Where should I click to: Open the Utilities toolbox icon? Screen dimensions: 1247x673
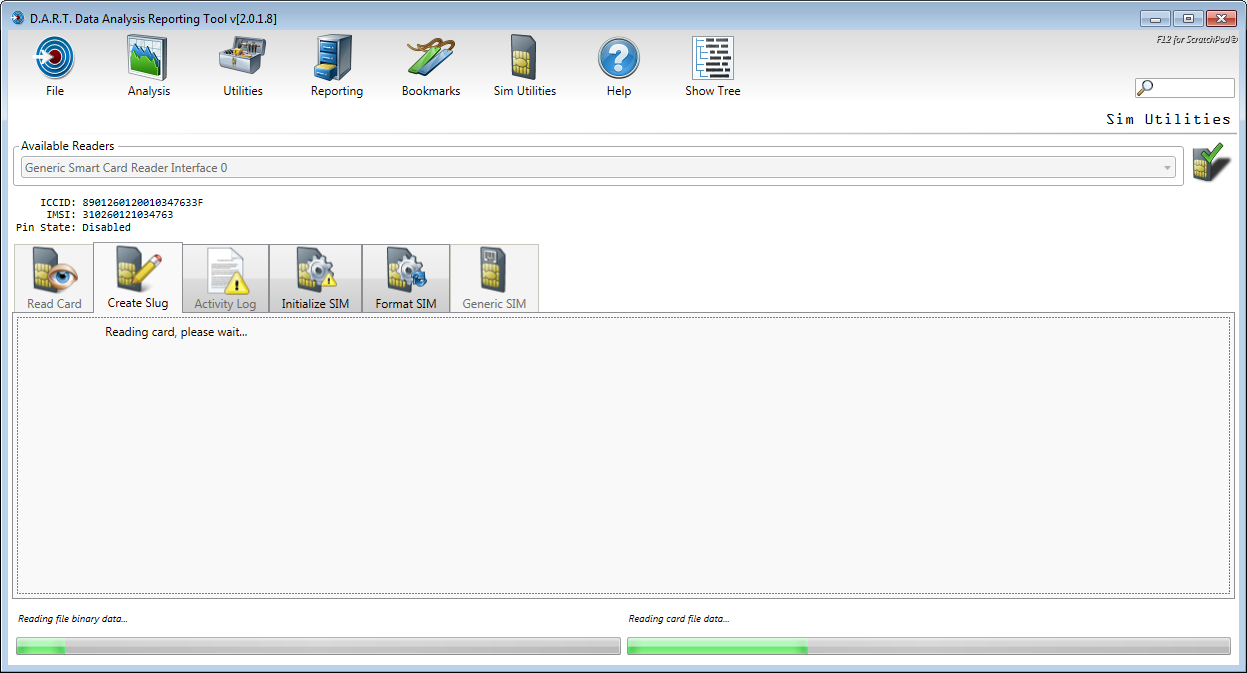point(242,58)
